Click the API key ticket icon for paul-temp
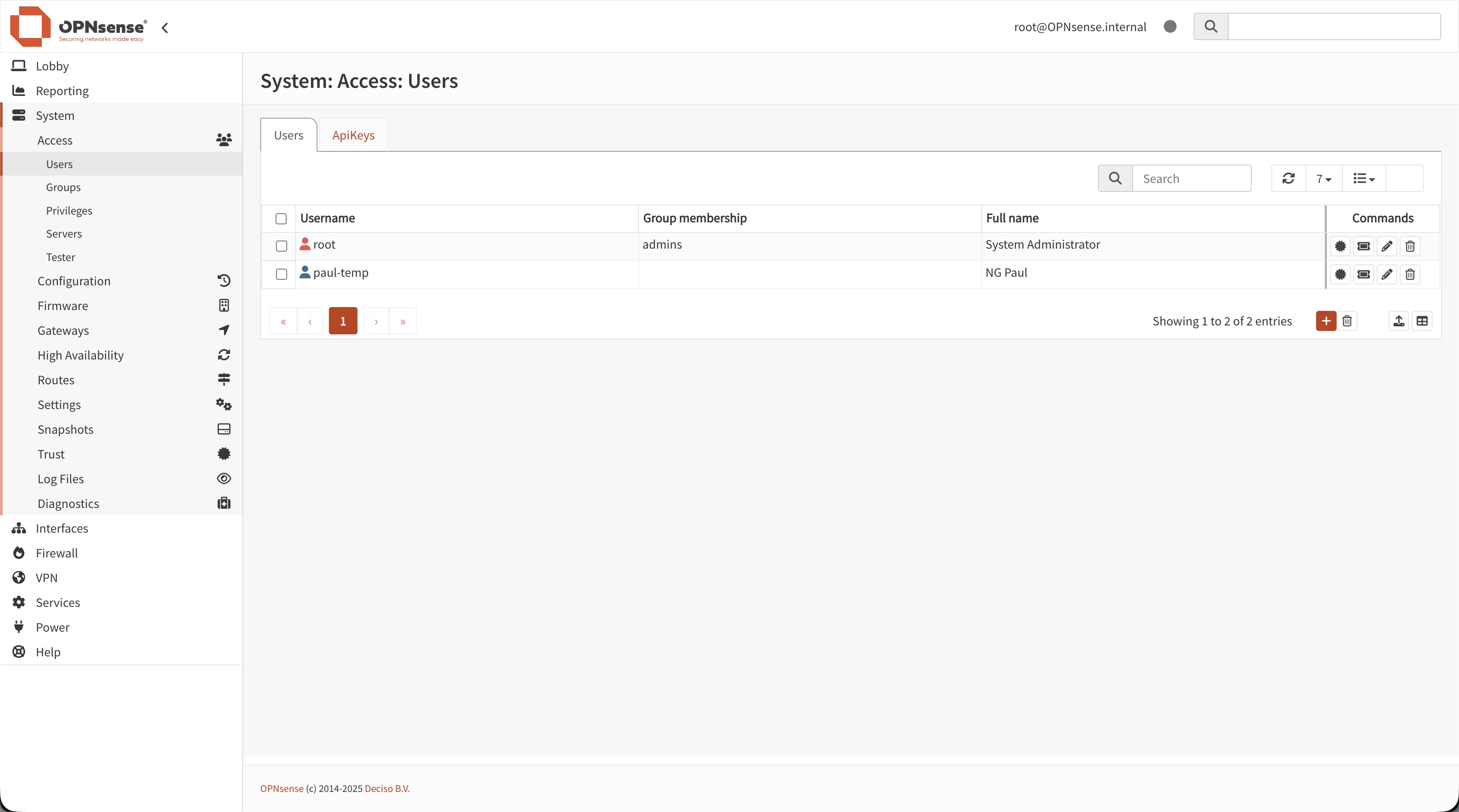 pyautogui.click(x=1363, y=275)
